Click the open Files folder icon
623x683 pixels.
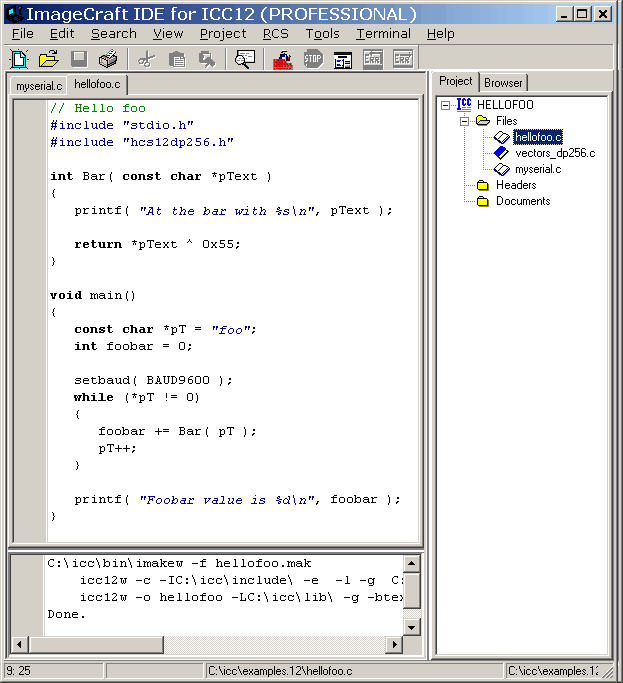pos(483,121)
